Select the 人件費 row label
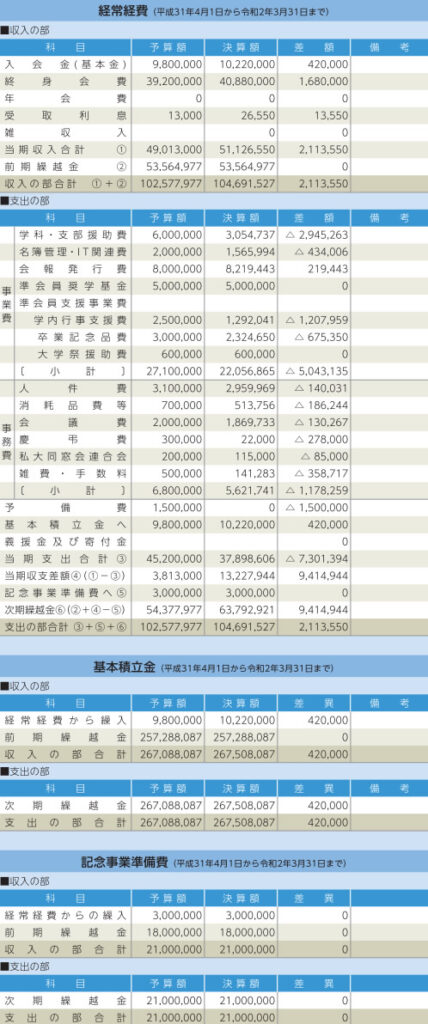The height and width of the screenshot is (1024, 428). click(x=73, y=389)
